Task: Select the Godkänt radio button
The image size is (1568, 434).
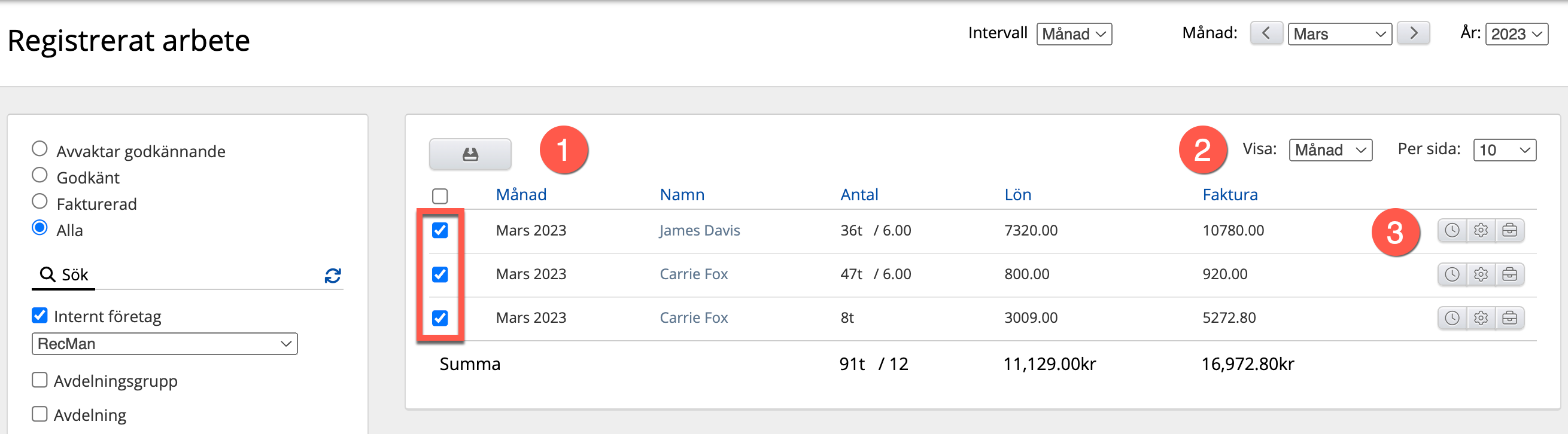Action: coord(39,176)
